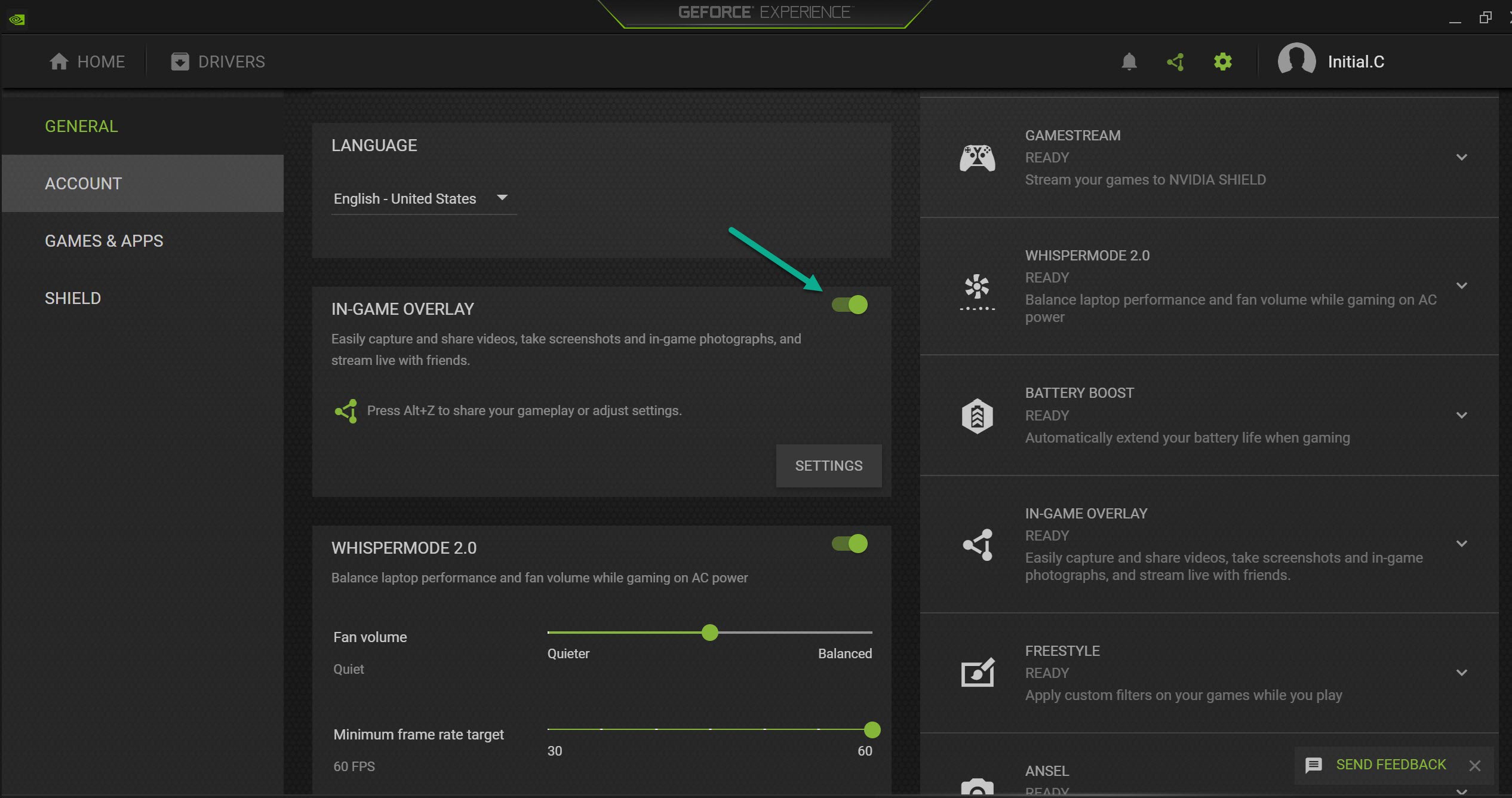
Task: Click the share icon in top bar
Action: pos(1175,62)
